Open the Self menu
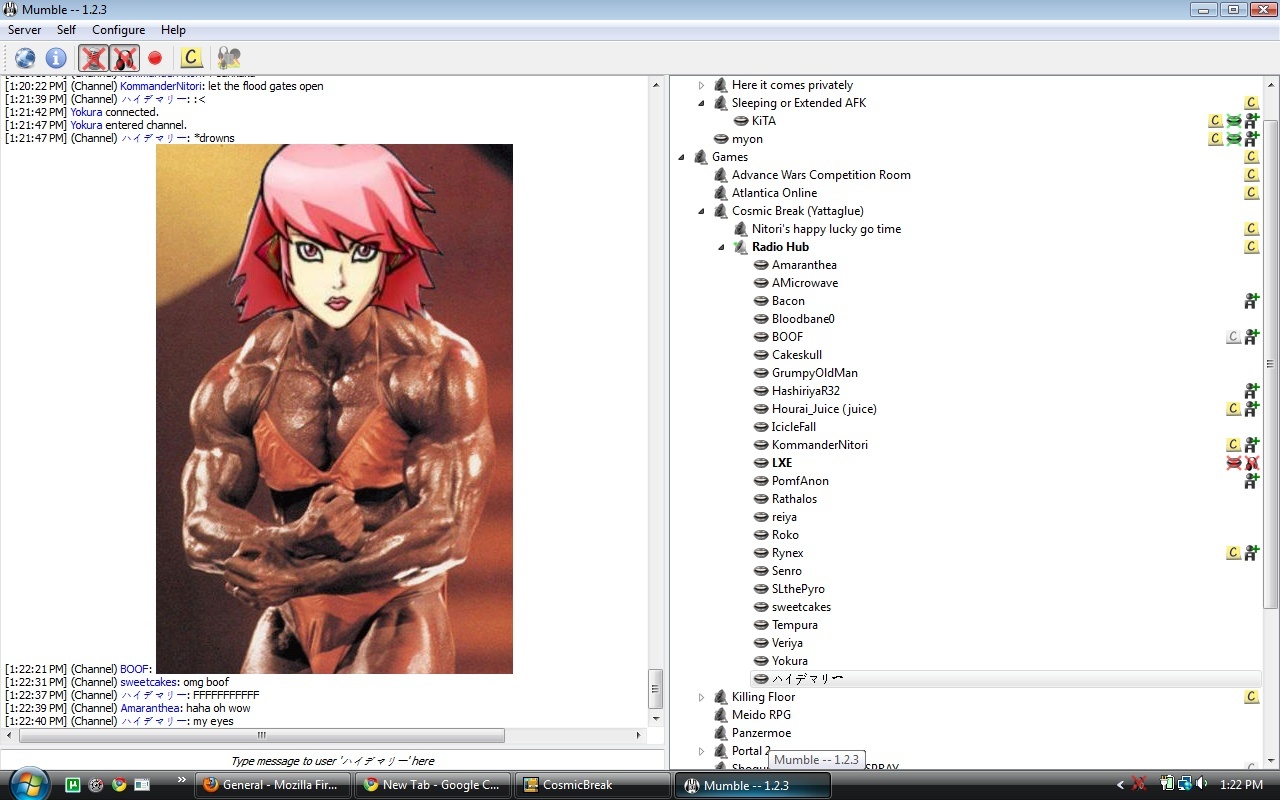1280x800 pixels. point(66,30)
